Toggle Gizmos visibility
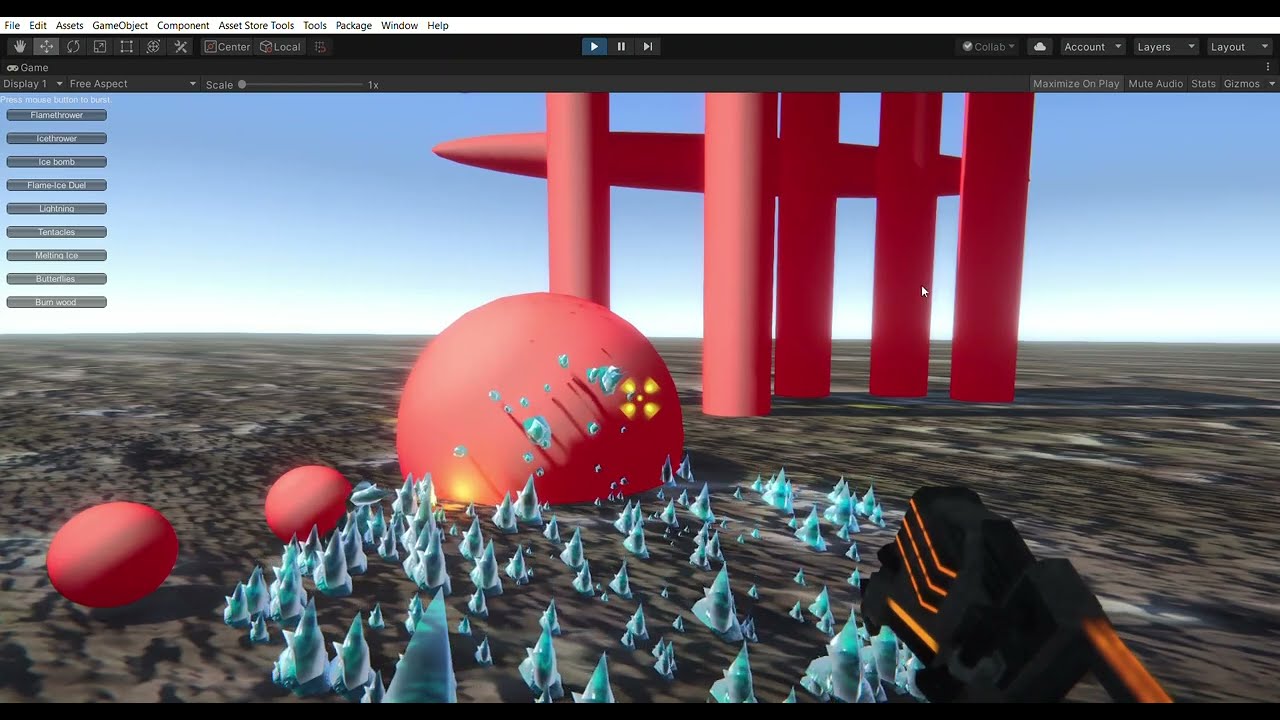The image size is (1280, 720). pyautogui.click(x=1242, y=84)
